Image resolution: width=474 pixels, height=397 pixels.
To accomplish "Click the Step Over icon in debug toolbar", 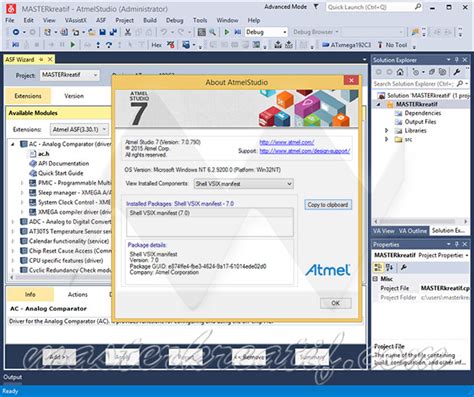I will pyautogui.click(x=109, y=45).
